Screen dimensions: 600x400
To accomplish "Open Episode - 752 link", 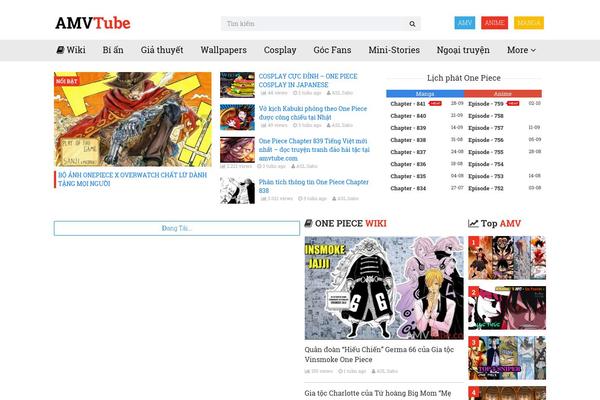I will pos(486,188).
